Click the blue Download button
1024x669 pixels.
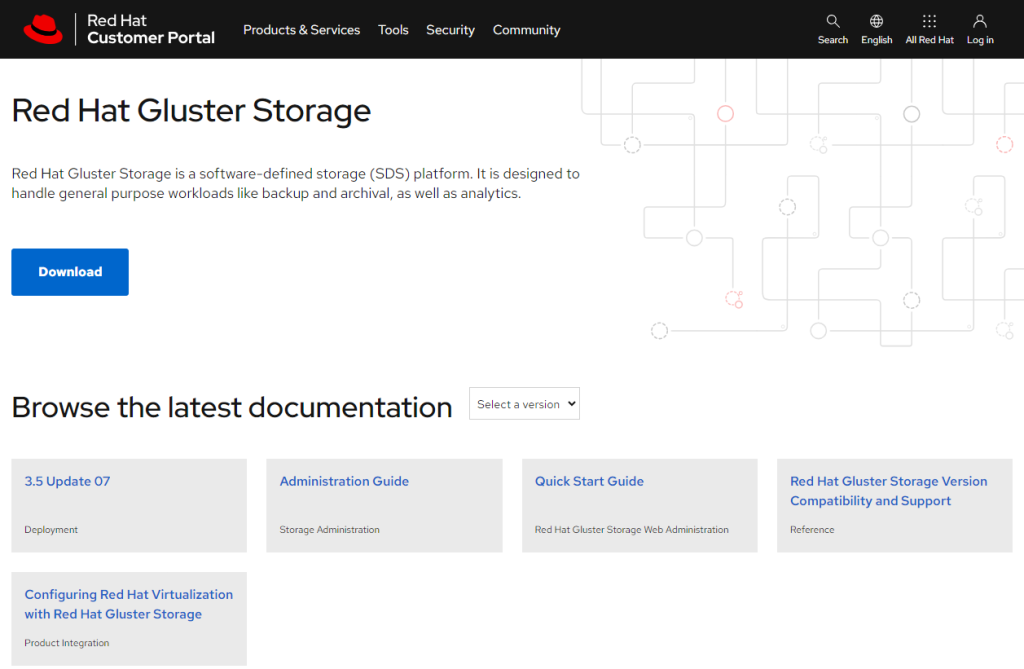[70, 272]
